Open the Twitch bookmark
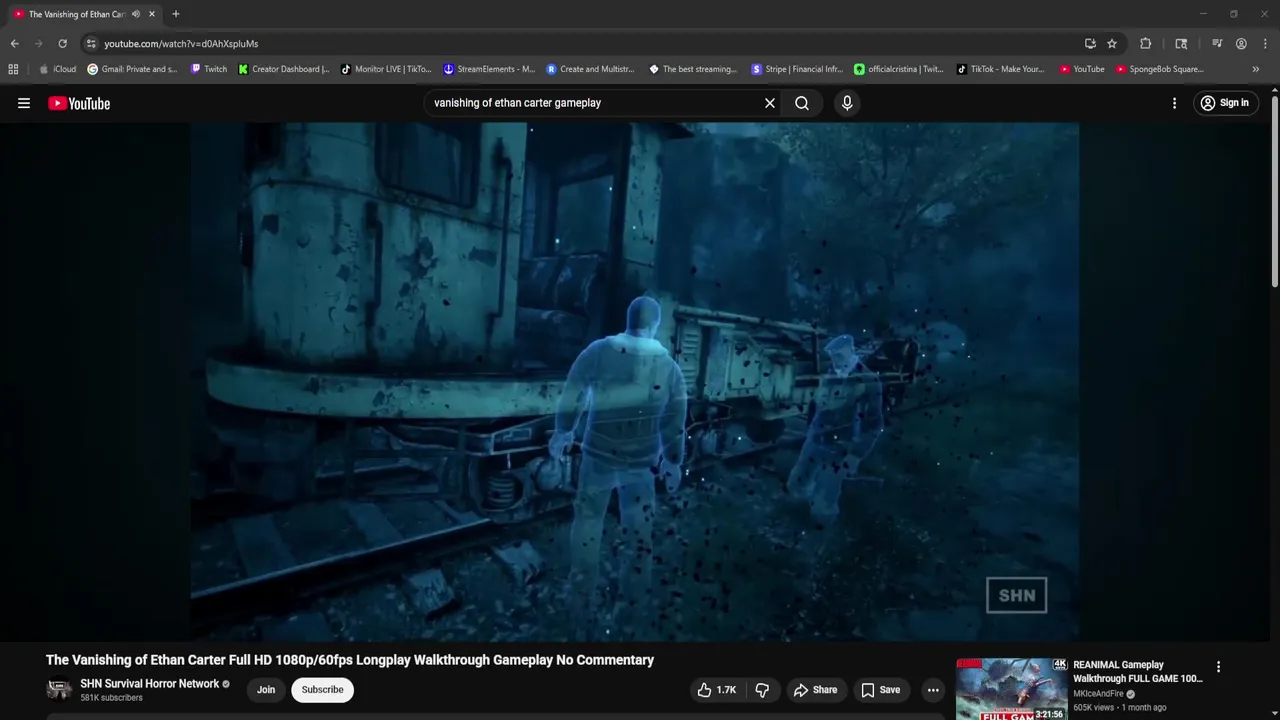Viewport: 1280px width, 720px height. pyautogui.click(x=209, y=69)
